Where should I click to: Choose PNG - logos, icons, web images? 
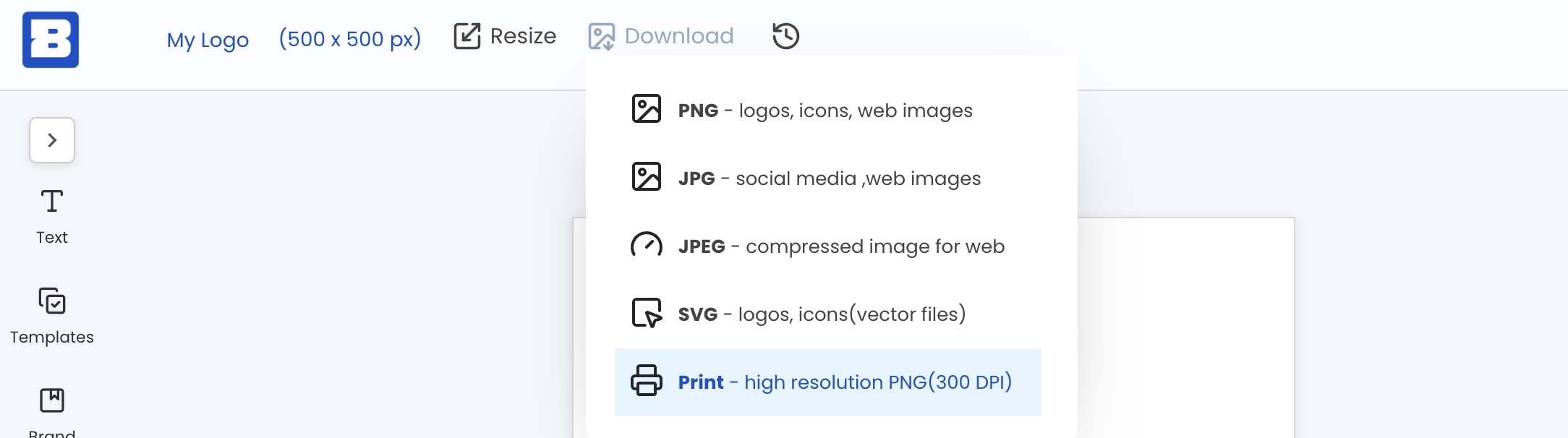point(825,111)
